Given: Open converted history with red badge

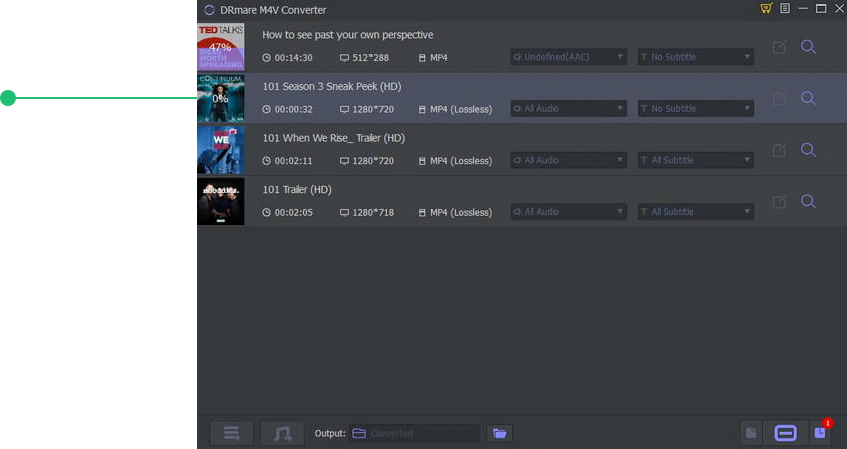Looking at the screenshot, I should point(820,432).
